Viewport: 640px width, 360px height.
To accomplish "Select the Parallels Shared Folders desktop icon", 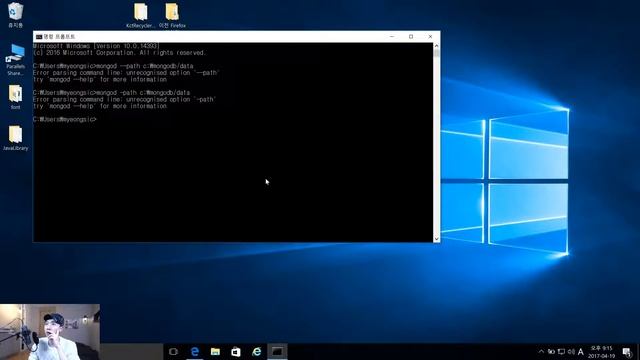I will coord(16,60).
